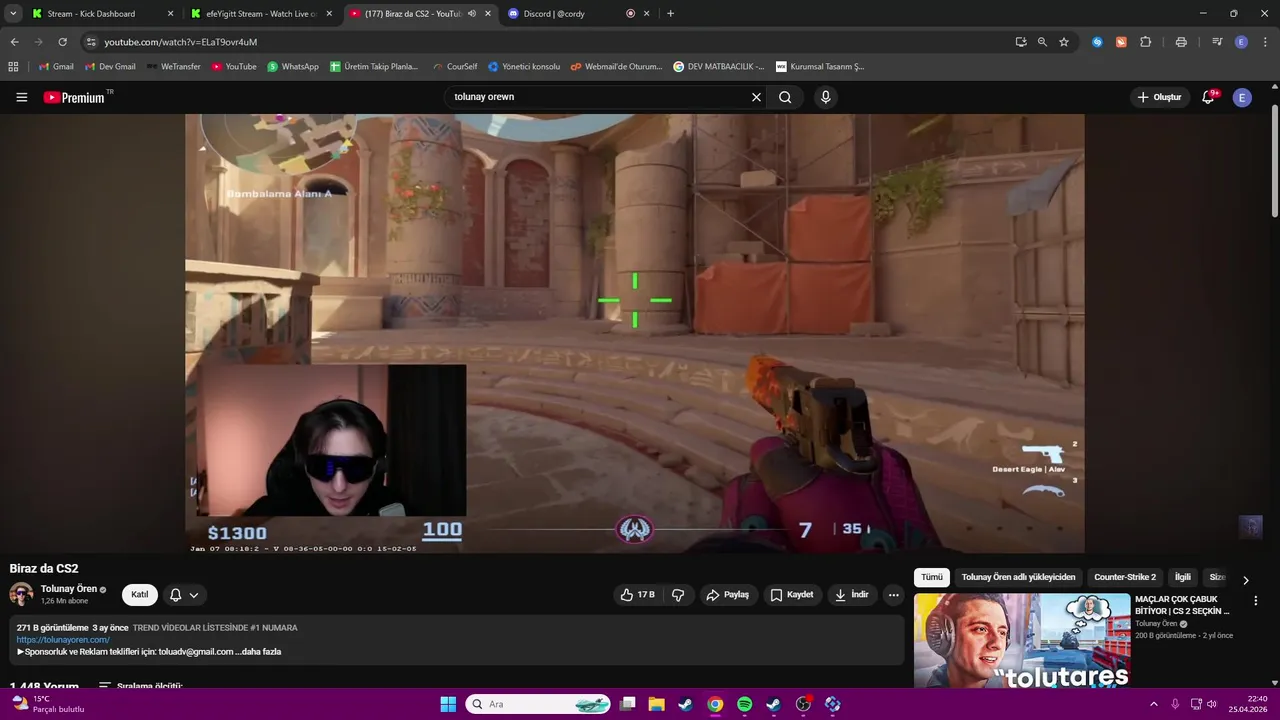Bookmark this page with the star

pos(1064,42)
